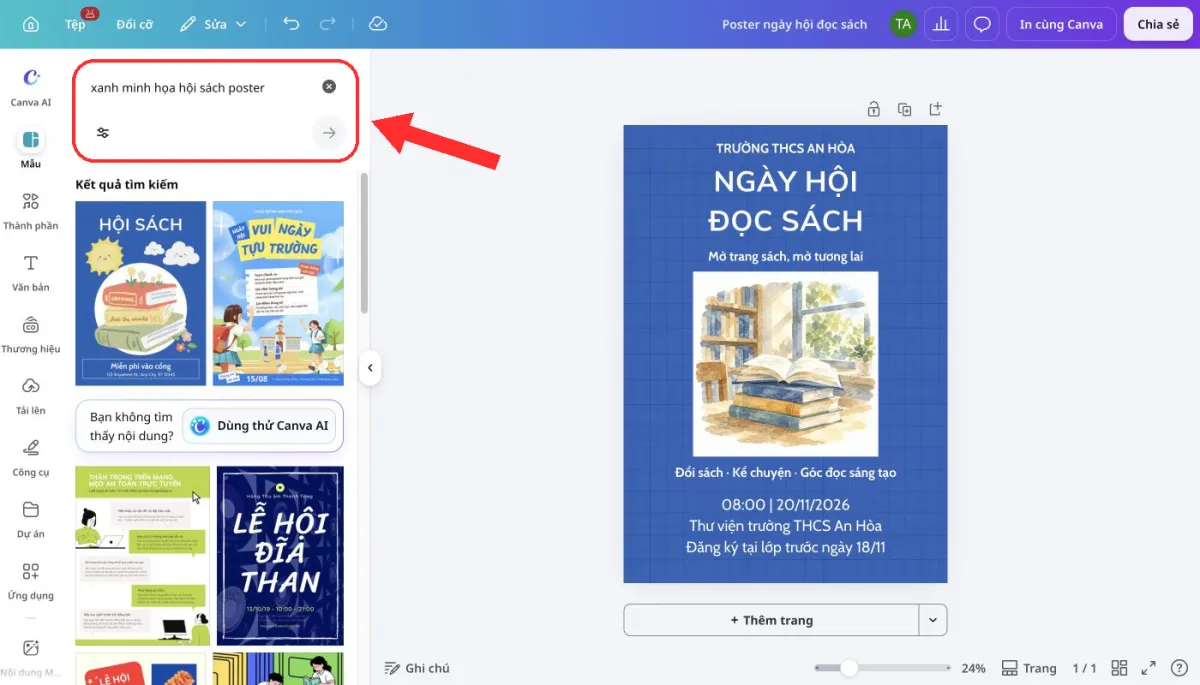This screenshot has width=1200, height=685.
Task: Select the Hội Sách template thumbnail
Action: point(141,293)
